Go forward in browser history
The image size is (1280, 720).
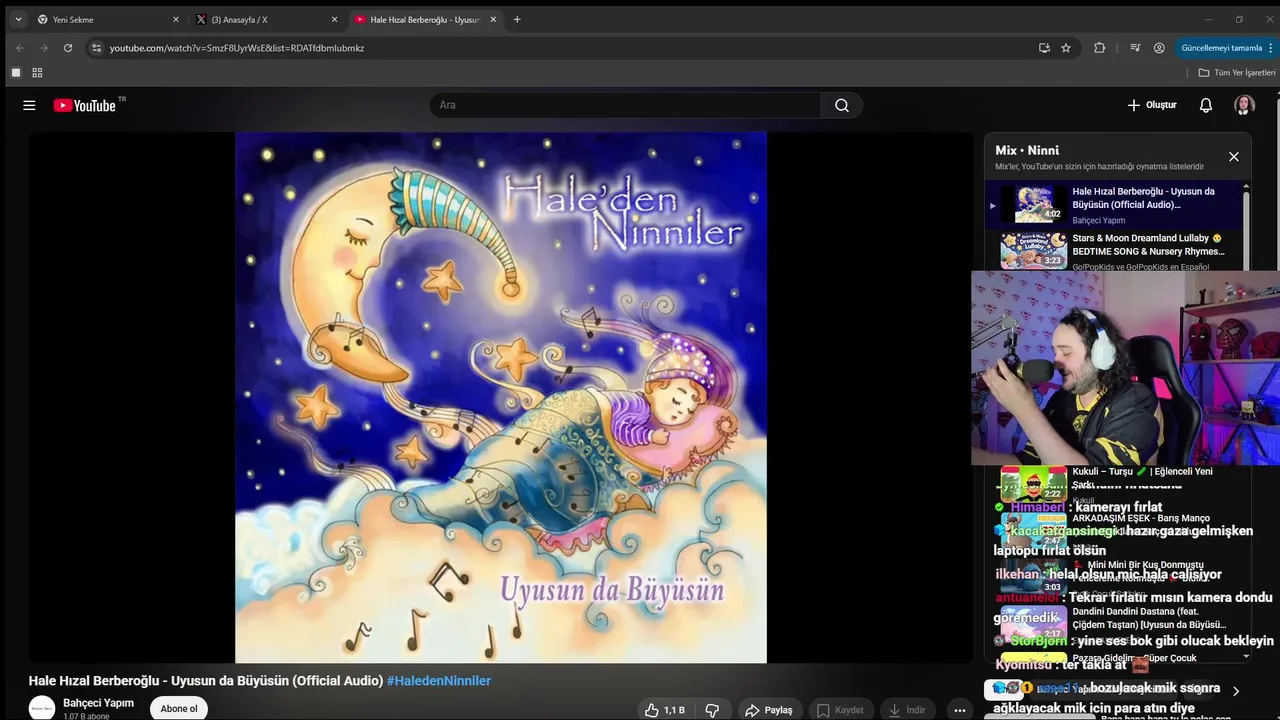[44, 48]
